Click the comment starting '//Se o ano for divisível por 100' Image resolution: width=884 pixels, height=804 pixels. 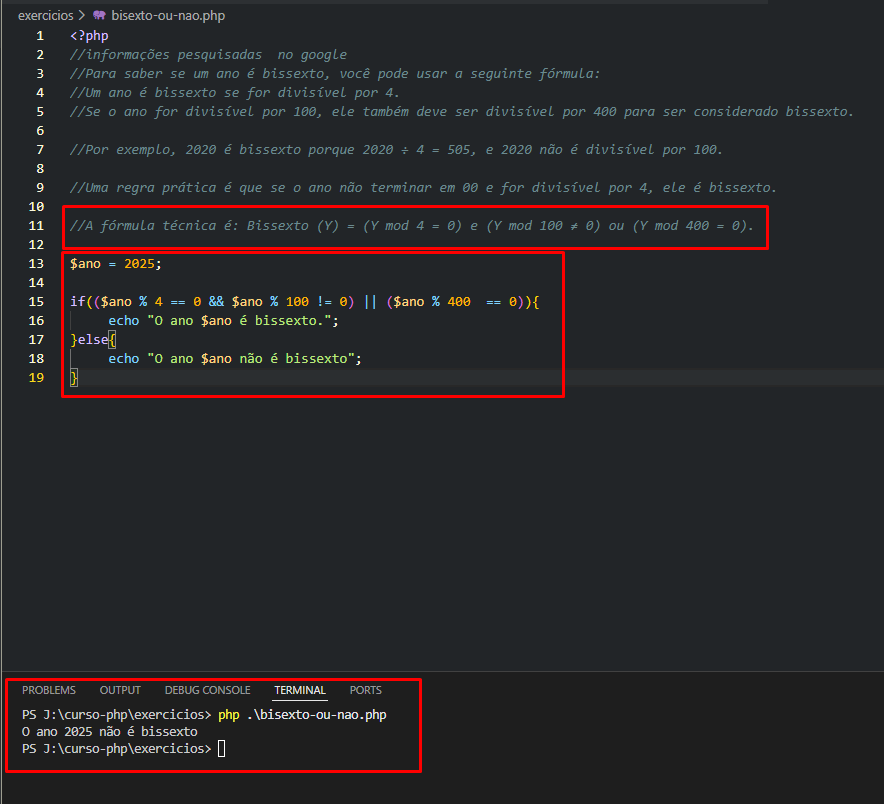pos(462,112)
